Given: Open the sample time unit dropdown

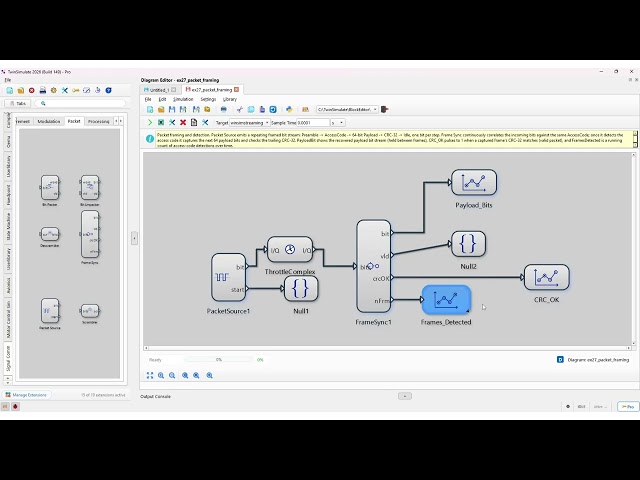Looking at the screenshot, I should coord(338,122).
